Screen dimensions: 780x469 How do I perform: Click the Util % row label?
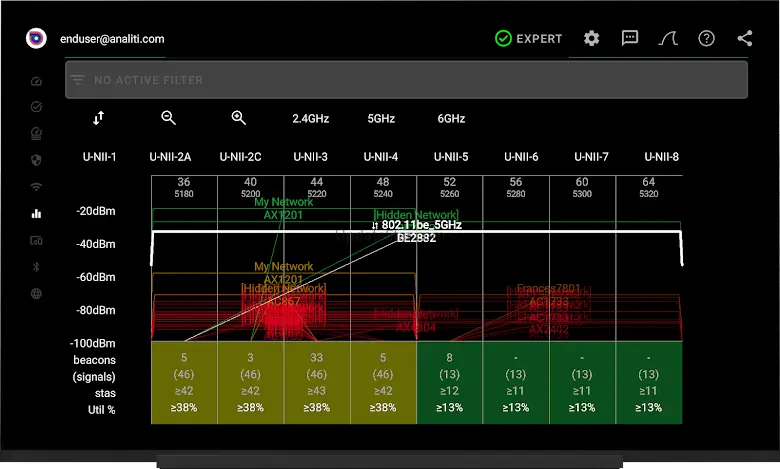(x=101, y=410)
